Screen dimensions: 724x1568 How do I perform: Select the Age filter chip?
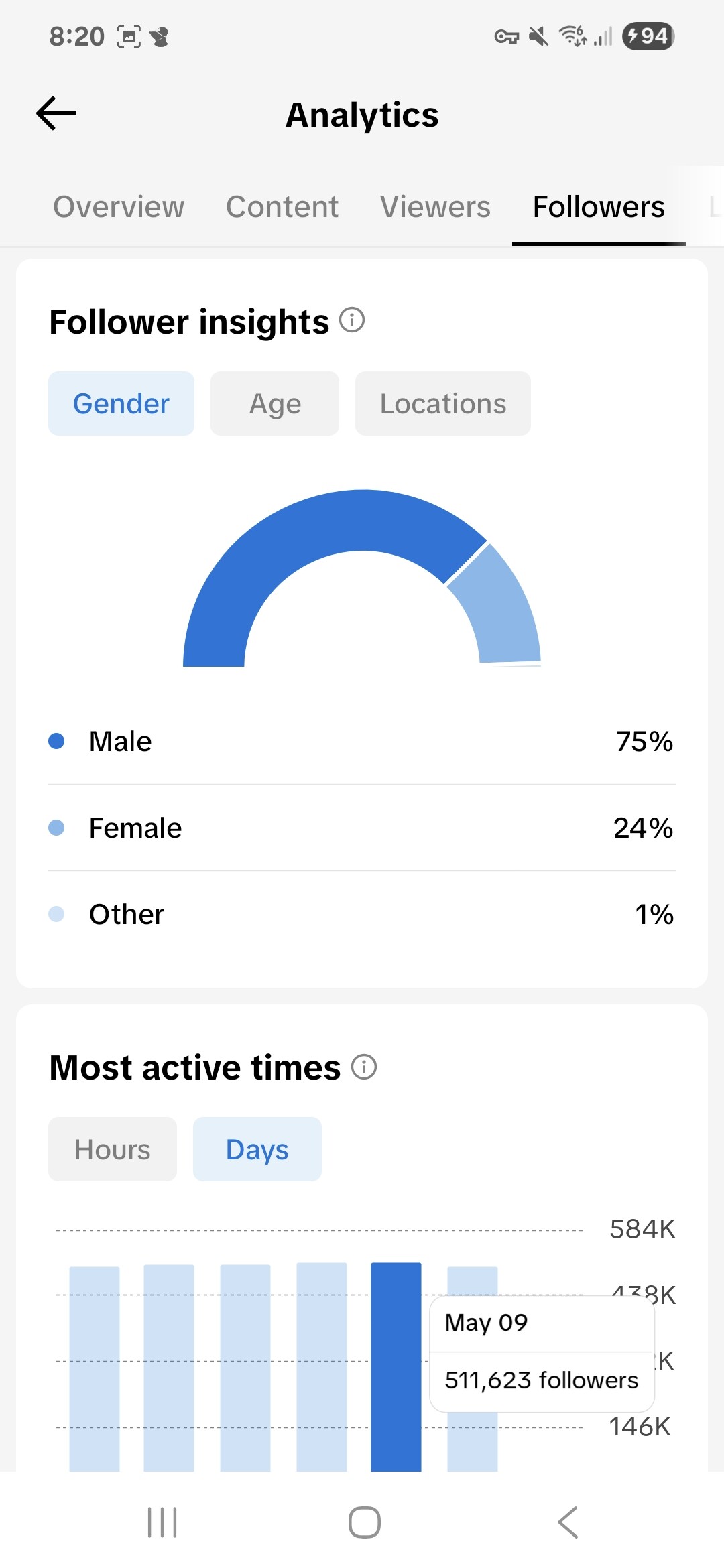click(275, 403)
